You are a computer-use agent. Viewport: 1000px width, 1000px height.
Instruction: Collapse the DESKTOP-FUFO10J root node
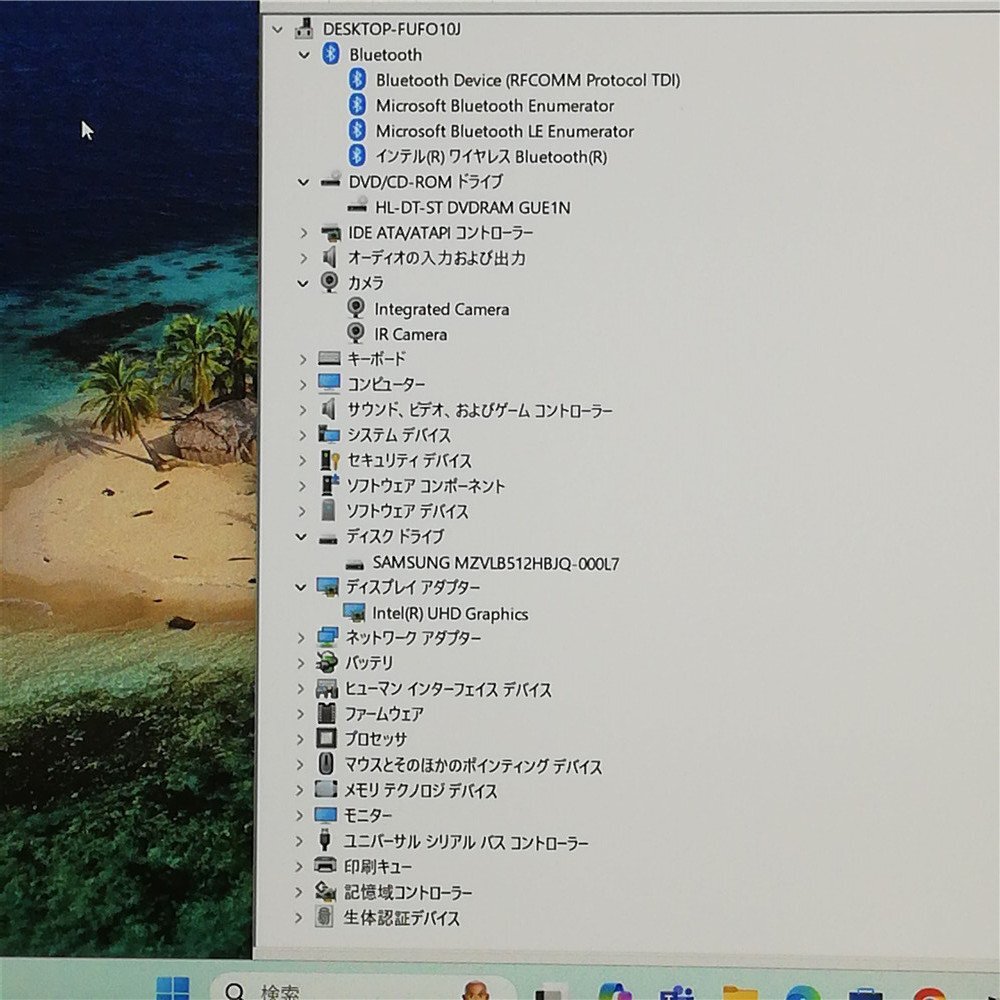click(277, 29)
